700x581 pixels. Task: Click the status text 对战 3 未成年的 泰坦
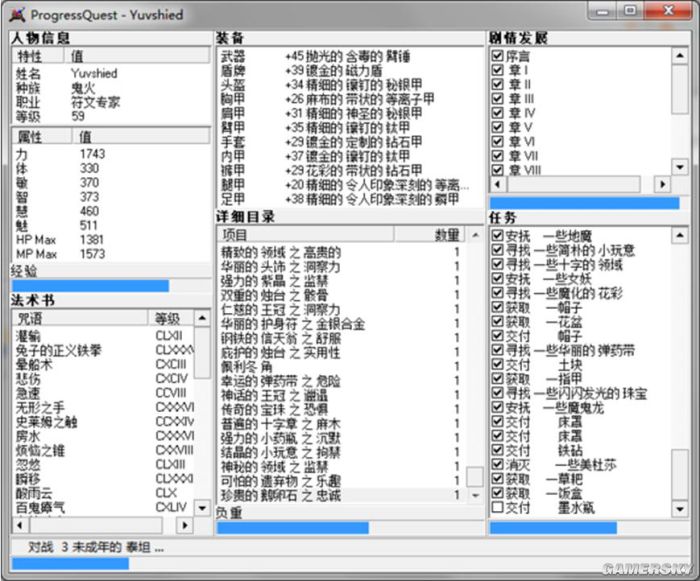(96, 547)
